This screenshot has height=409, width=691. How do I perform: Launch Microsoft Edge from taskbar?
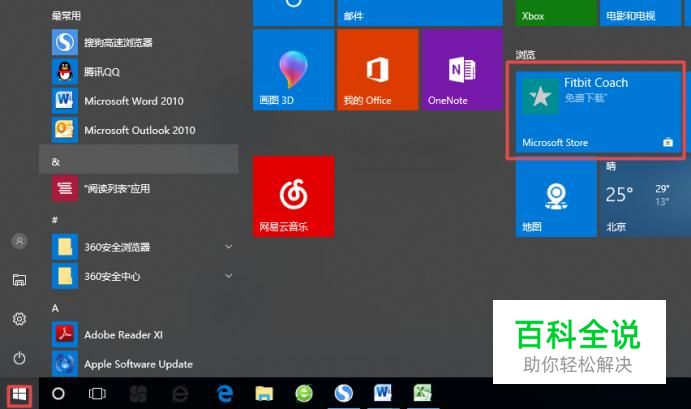[x=225, y=394]
